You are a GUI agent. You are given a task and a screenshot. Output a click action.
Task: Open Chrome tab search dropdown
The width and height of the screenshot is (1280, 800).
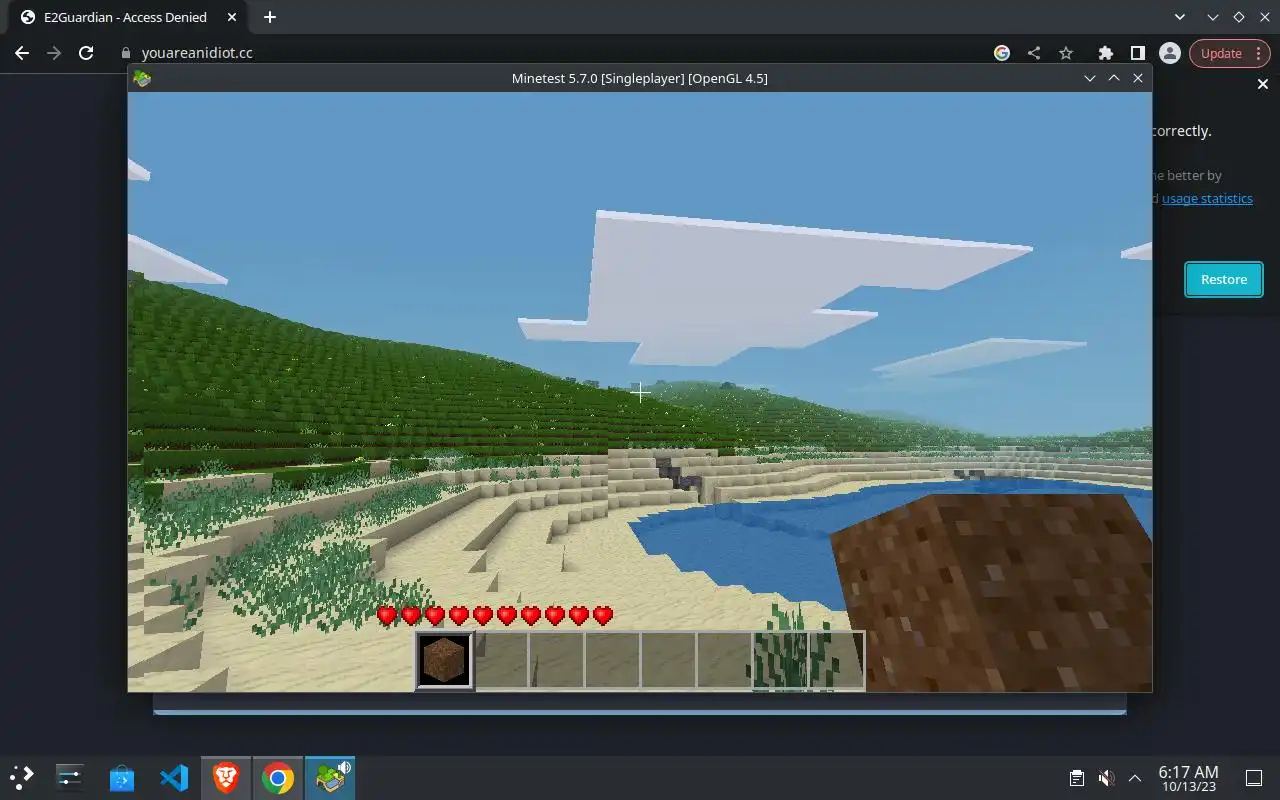1179,17
